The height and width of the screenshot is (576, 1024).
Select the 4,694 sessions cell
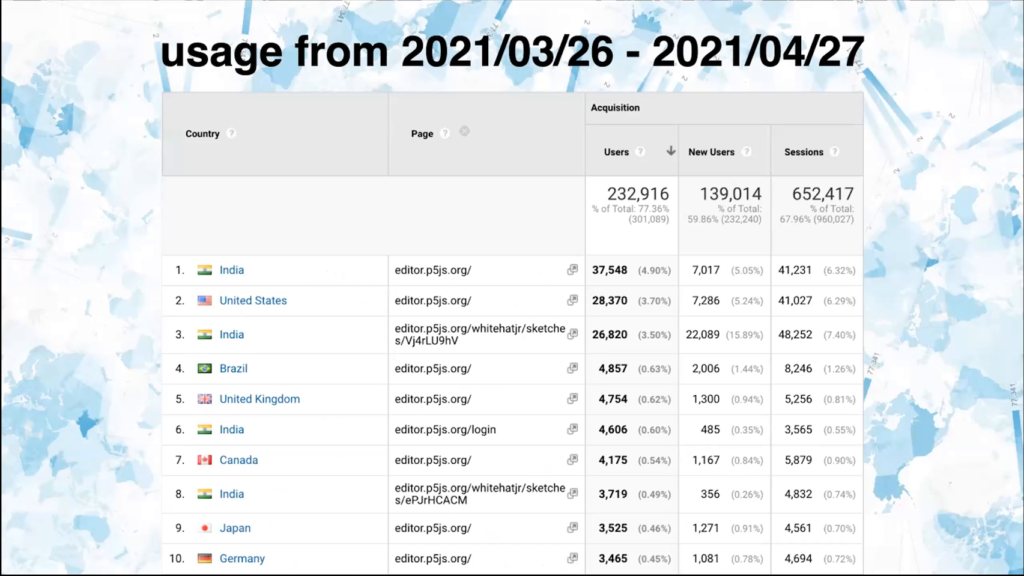coord(798,558)
